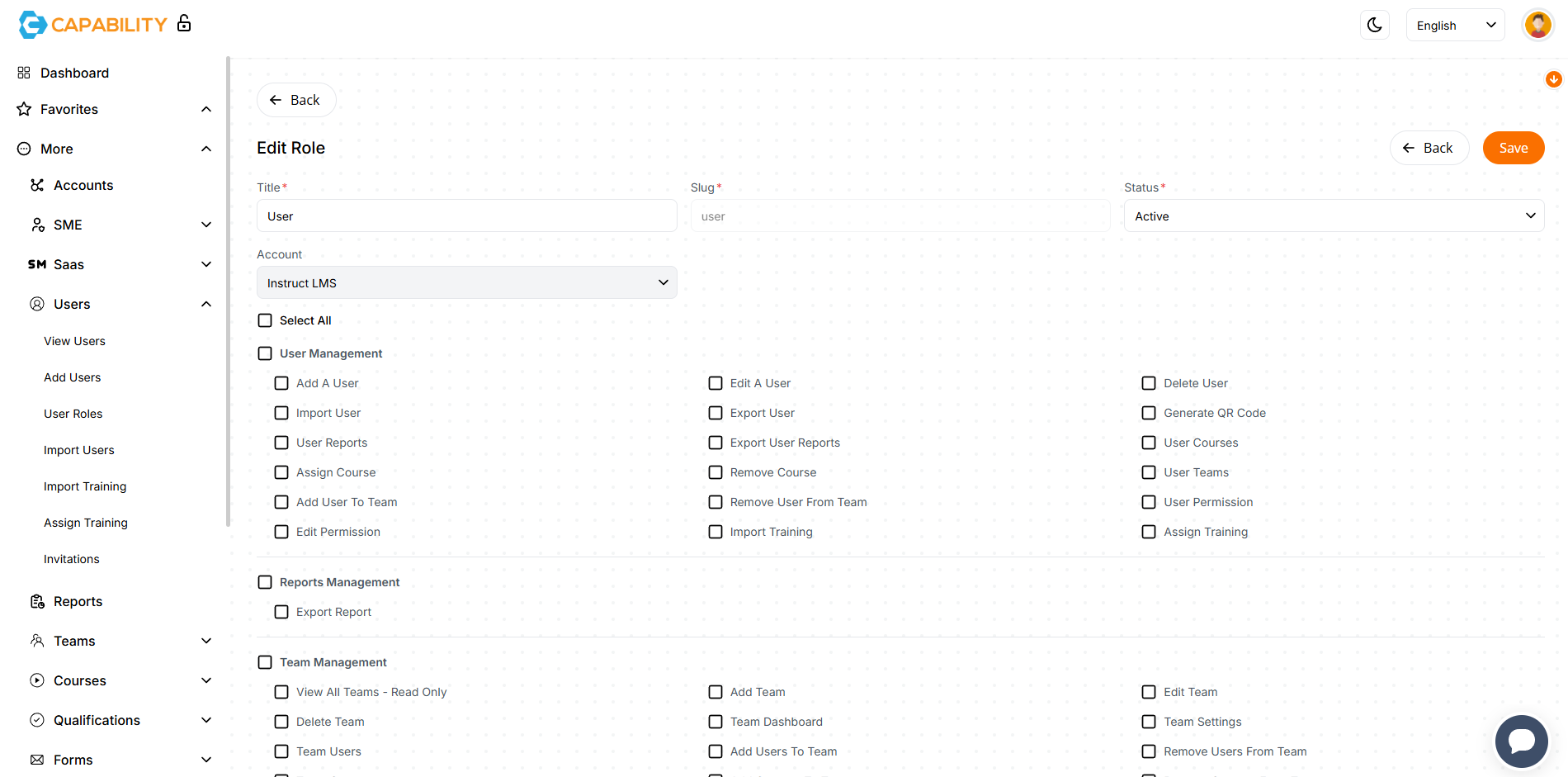Screen dimensions: 1568x777
Task: Click the Slug input field
Action: pos(900,216)
